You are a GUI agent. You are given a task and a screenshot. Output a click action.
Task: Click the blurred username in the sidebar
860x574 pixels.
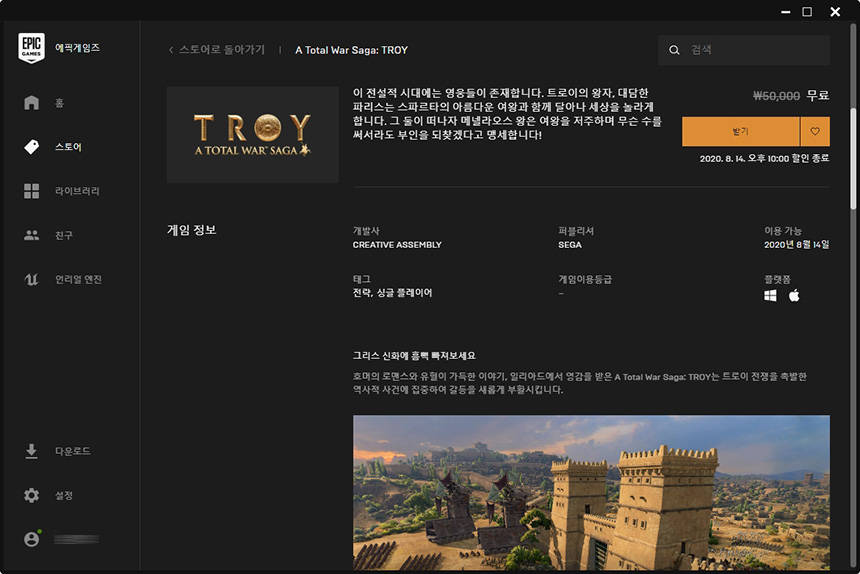click(76, 539)
